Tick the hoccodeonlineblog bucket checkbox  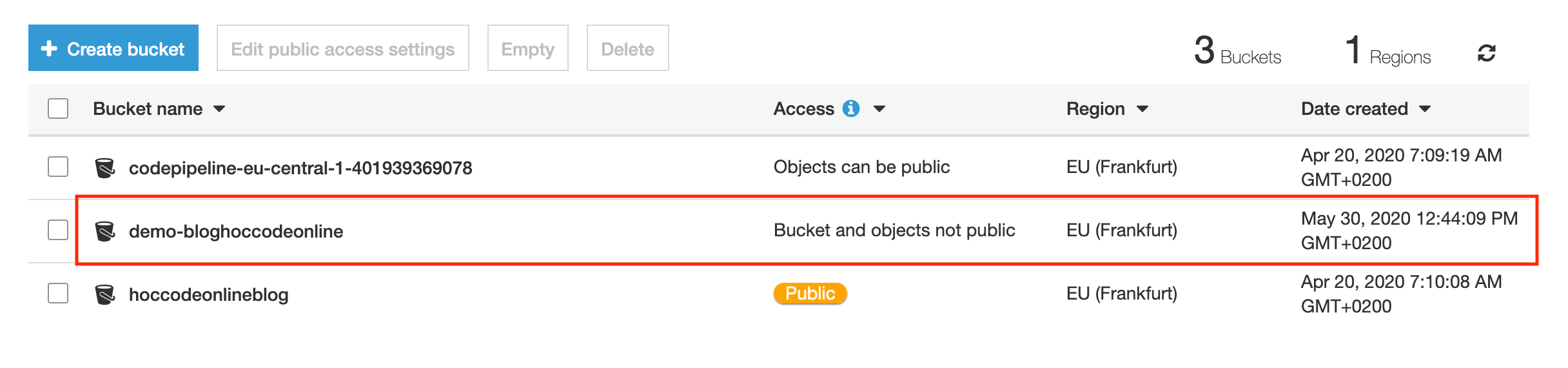58,293
